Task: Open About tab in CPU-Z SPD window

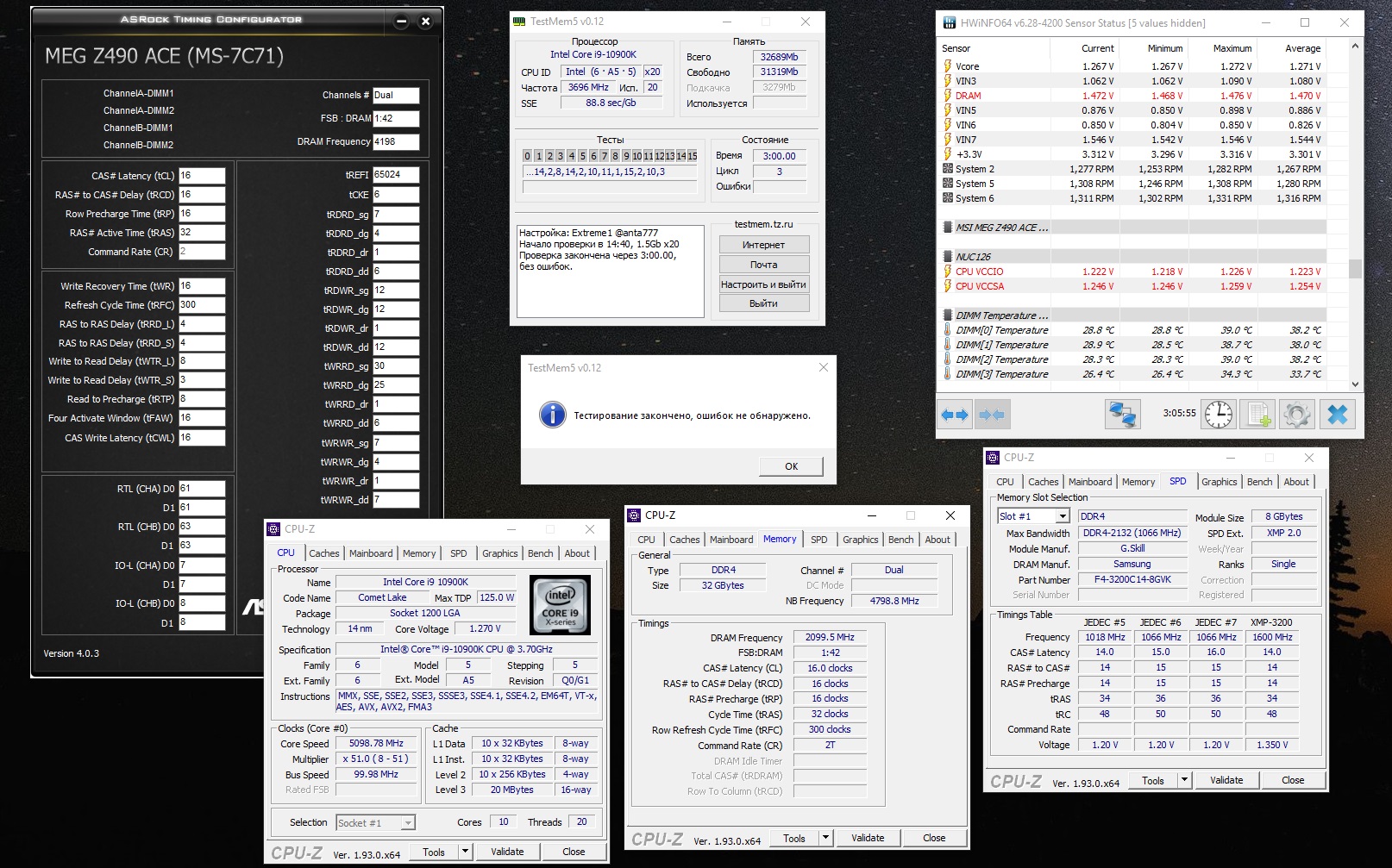Action: pos(1296,482)
